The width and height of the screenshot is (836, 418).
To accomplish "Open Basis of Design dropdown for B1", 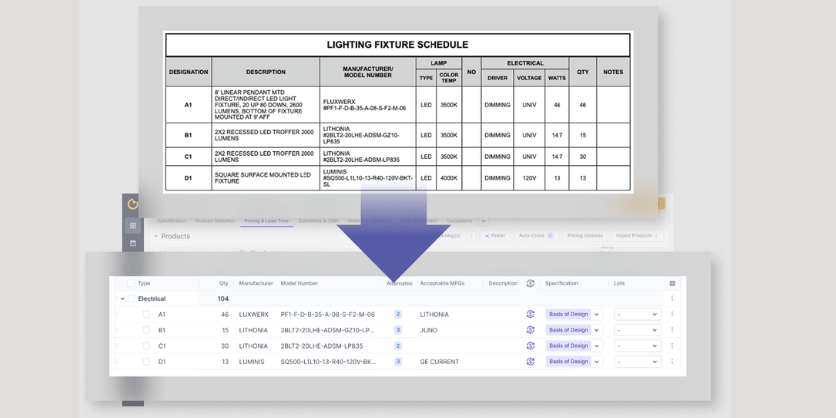I will tap(574, 330).
